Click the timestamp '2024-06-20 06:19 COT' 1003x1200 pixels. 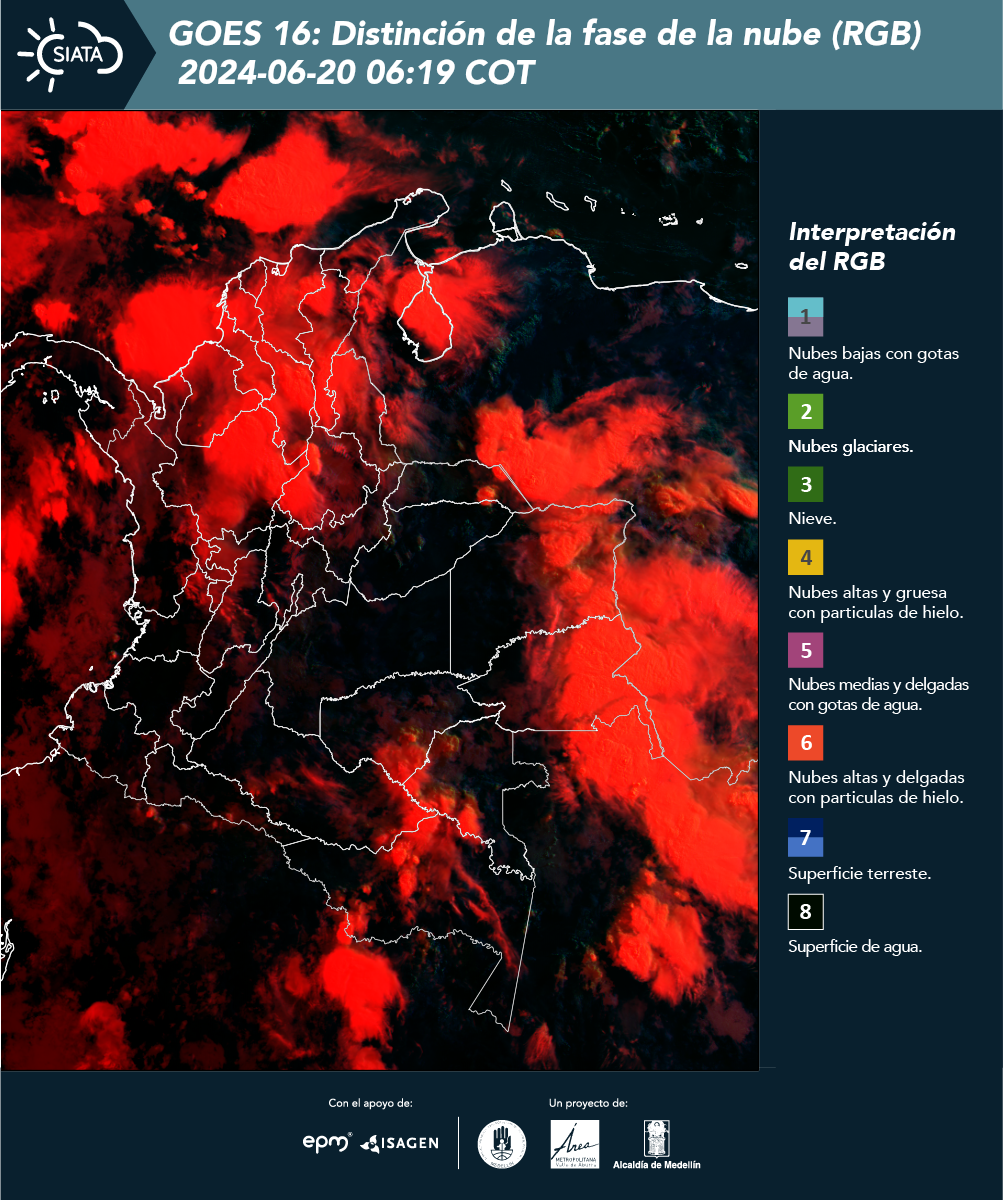(356, 73)
